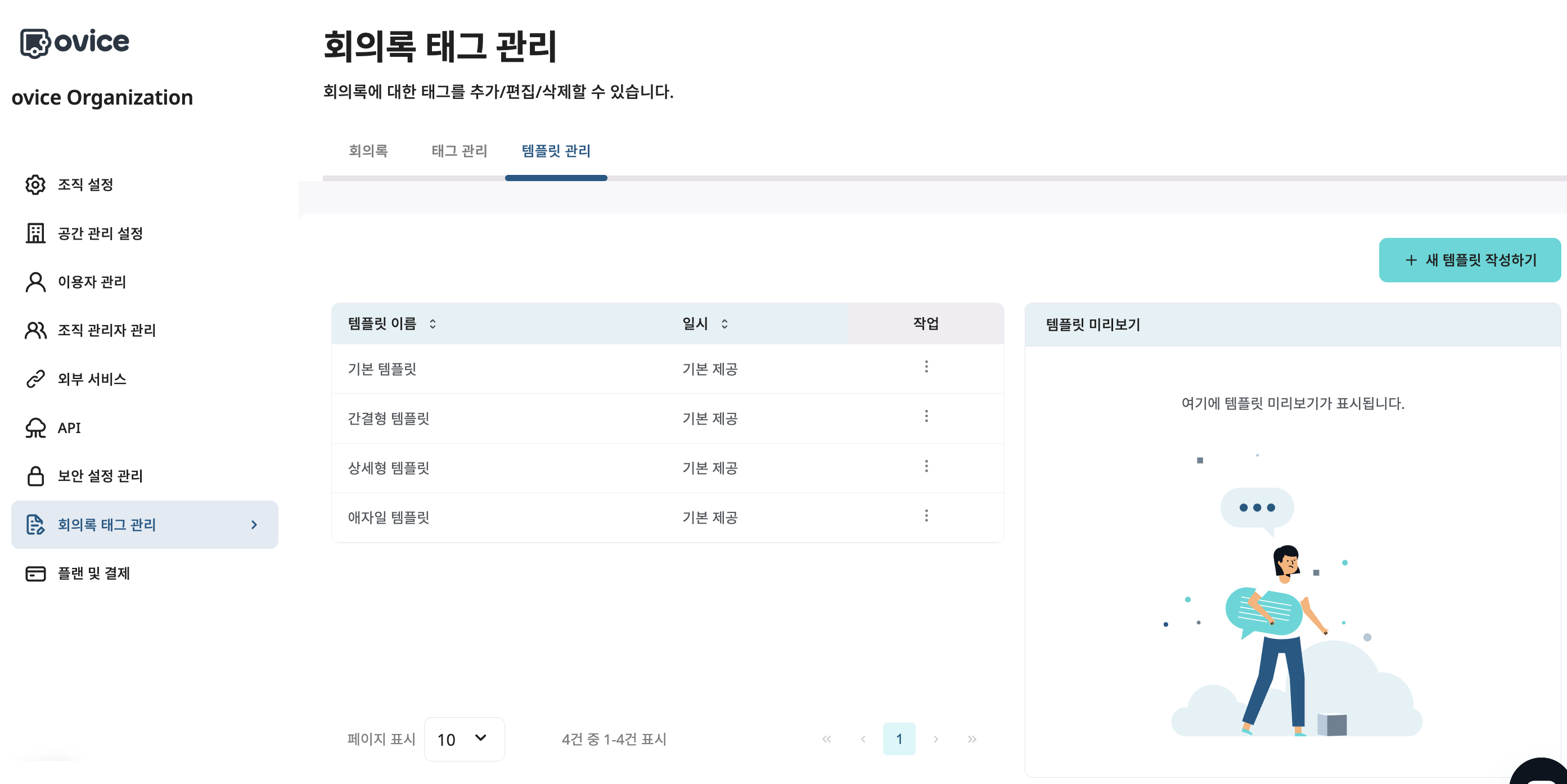1567x784 pixels.
Task: Expand 회의록 태그 관리 sidebar chevron
Action: 254,525
